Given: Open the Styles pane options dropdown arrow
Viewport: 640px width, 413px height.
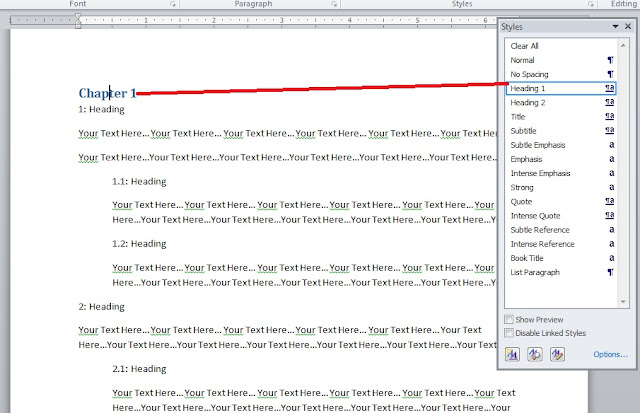Looking at the screenshot, I should tap(615, 27).
